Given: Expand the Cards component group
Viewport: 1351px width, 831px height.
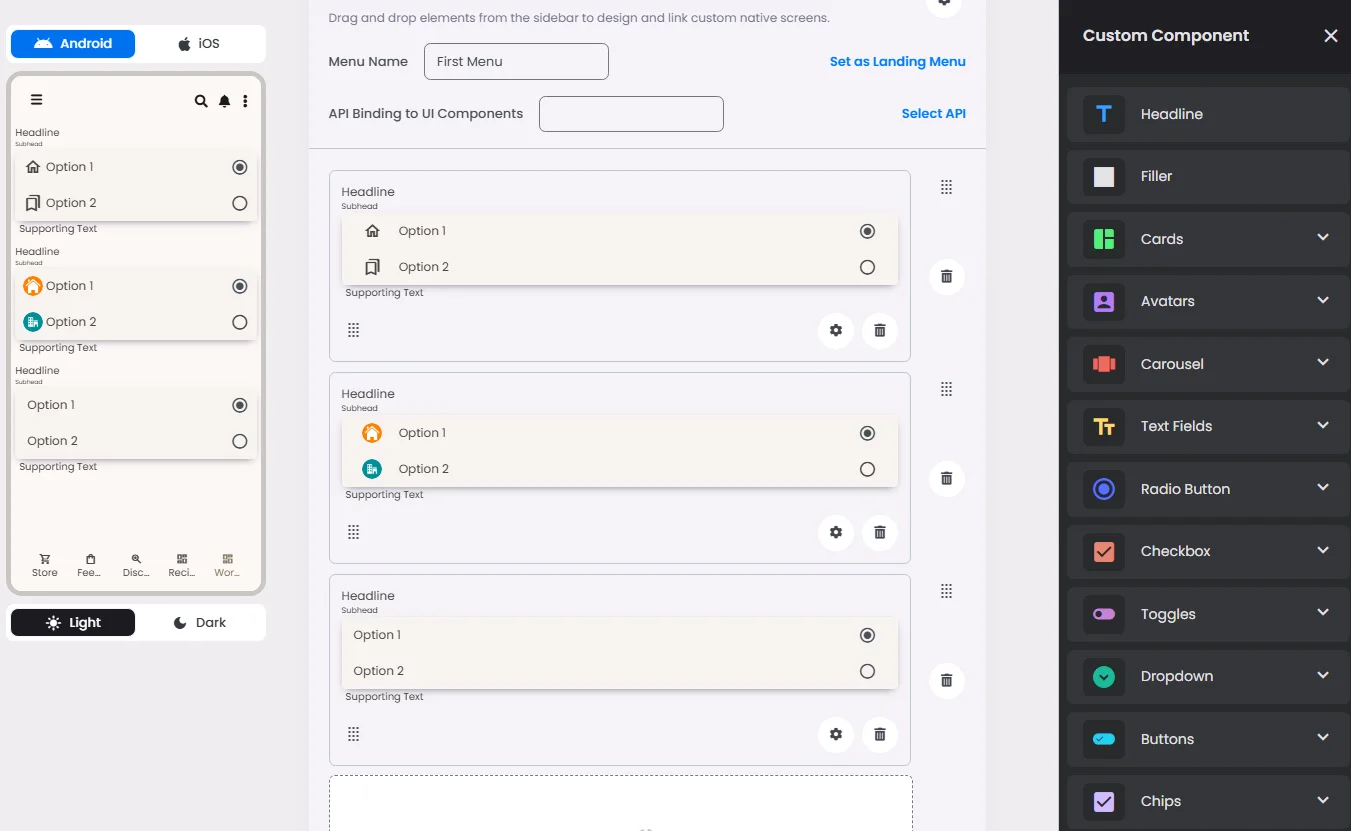Looking at the screenshot, I should (1323, 238).
